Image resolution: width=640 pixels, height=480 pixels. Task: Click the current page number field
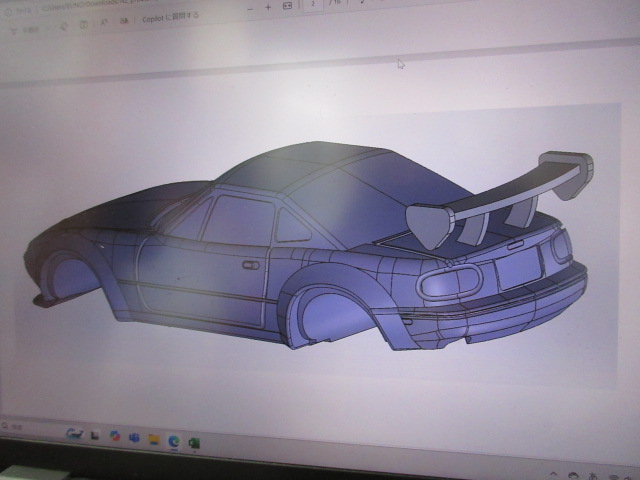point(315,6)
